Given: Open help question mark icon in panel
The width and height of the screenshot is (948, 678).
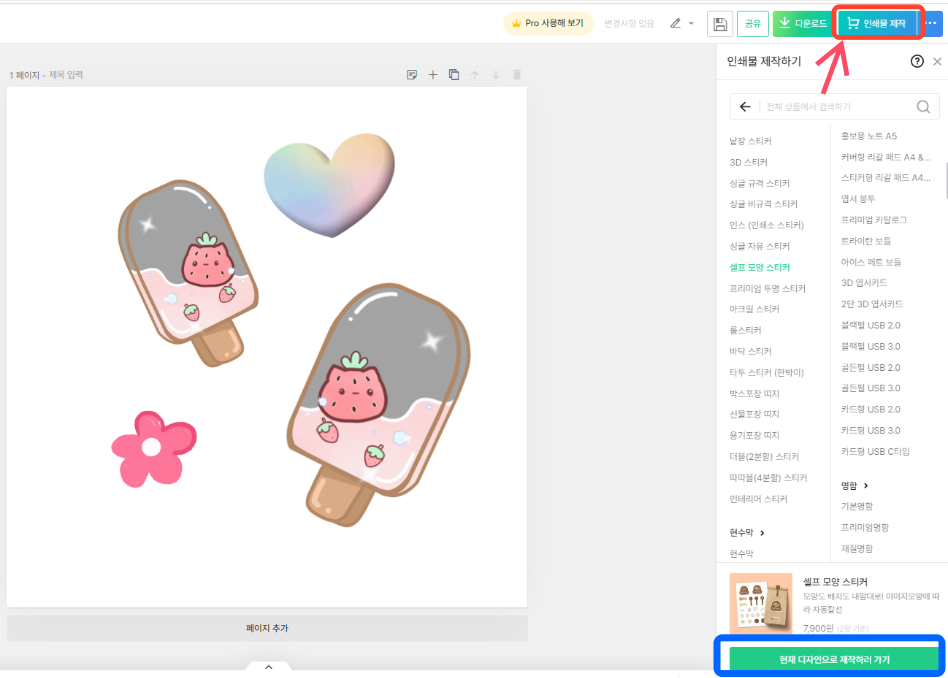Looking at the screenshot, I should tap(917, 61).
